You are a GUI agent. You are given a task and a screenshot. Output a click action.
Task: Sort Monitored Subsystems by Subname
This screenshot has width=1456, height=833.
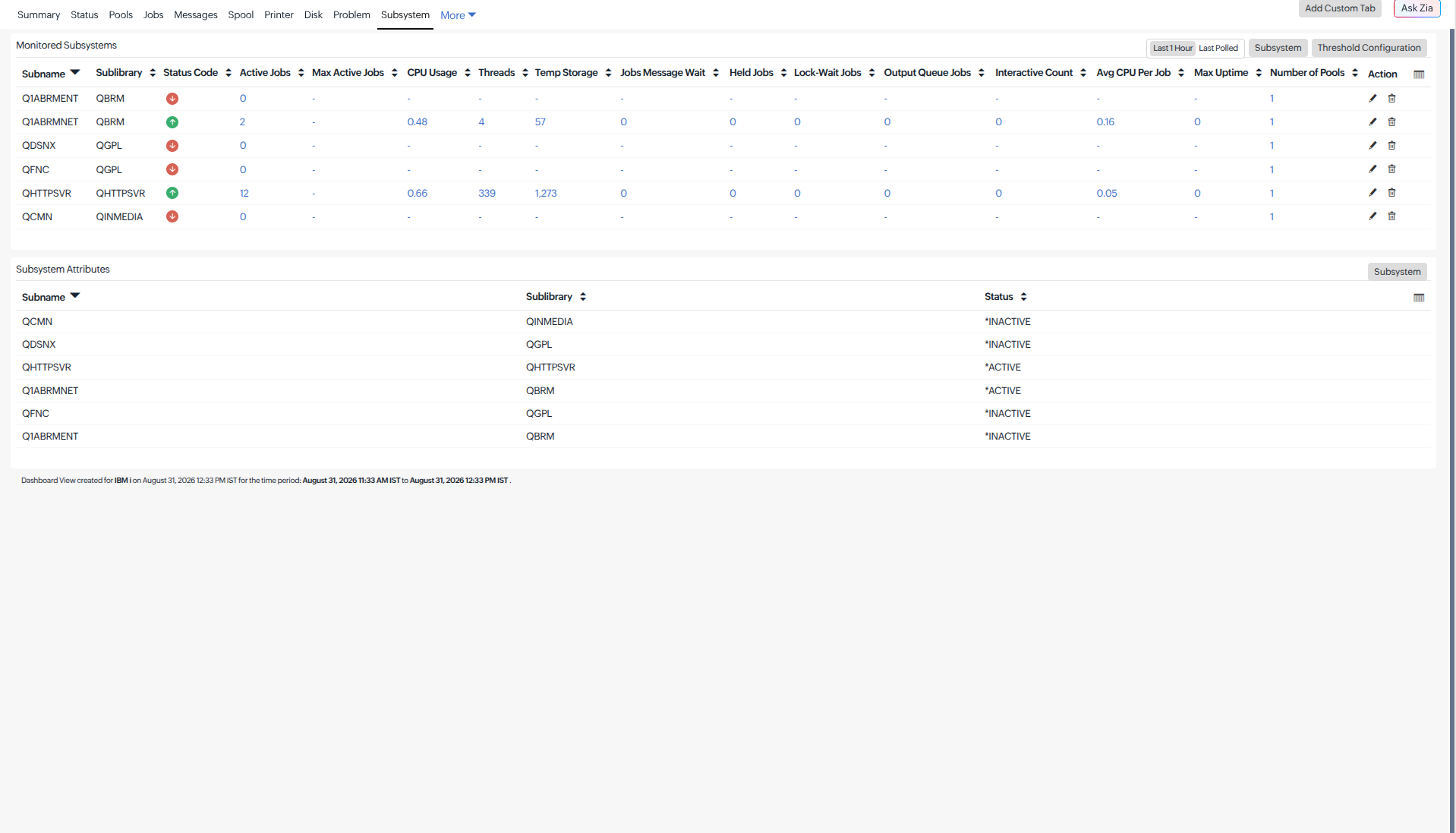(x=51, y=74)
